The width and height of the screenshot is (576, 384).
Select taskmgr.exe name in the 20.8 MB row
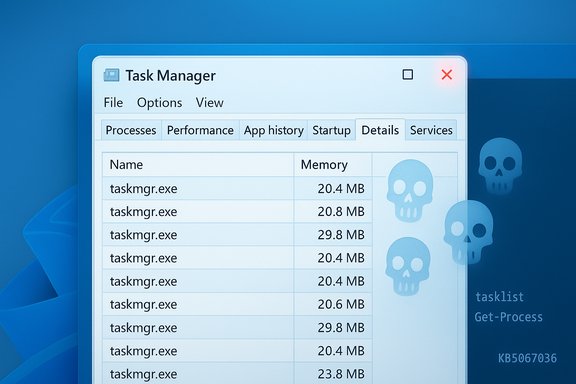[x=143, y=212]
